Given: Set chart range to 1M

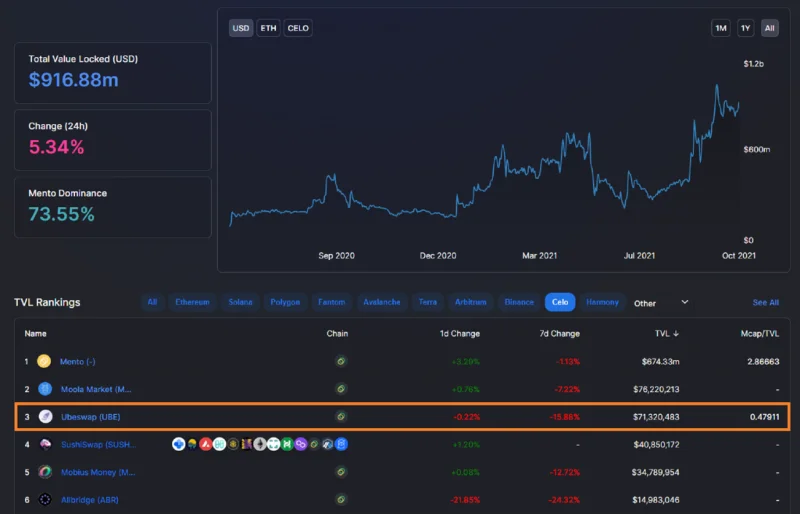Looking at the screenshot, I should click(721, 28).
